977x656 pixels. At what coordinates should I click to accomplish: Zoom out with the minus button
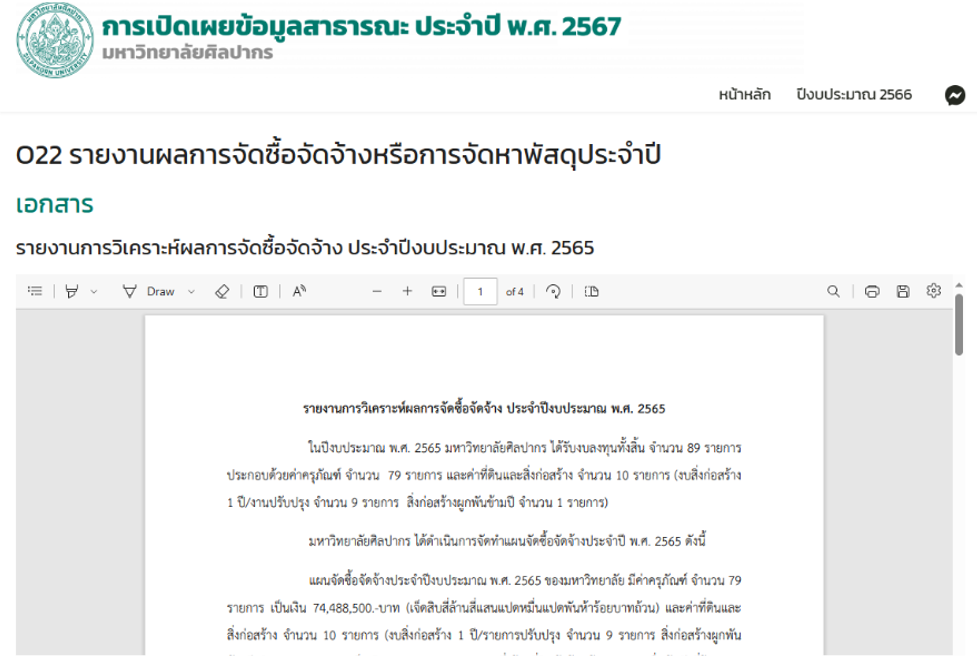coord(377,292)
